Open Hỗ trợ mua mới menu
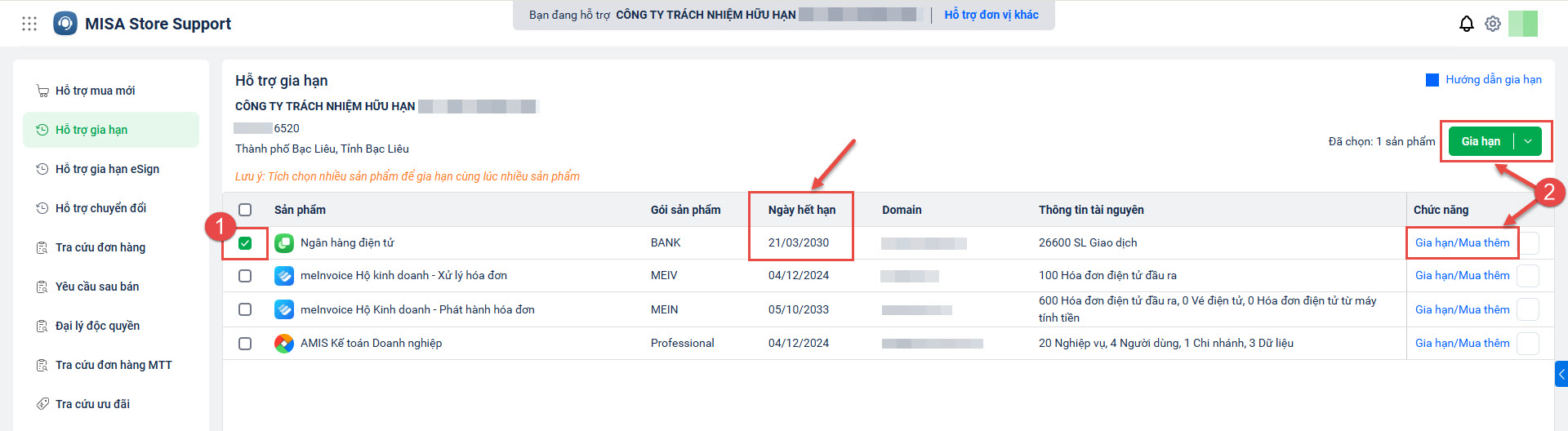 click(111, 91)
